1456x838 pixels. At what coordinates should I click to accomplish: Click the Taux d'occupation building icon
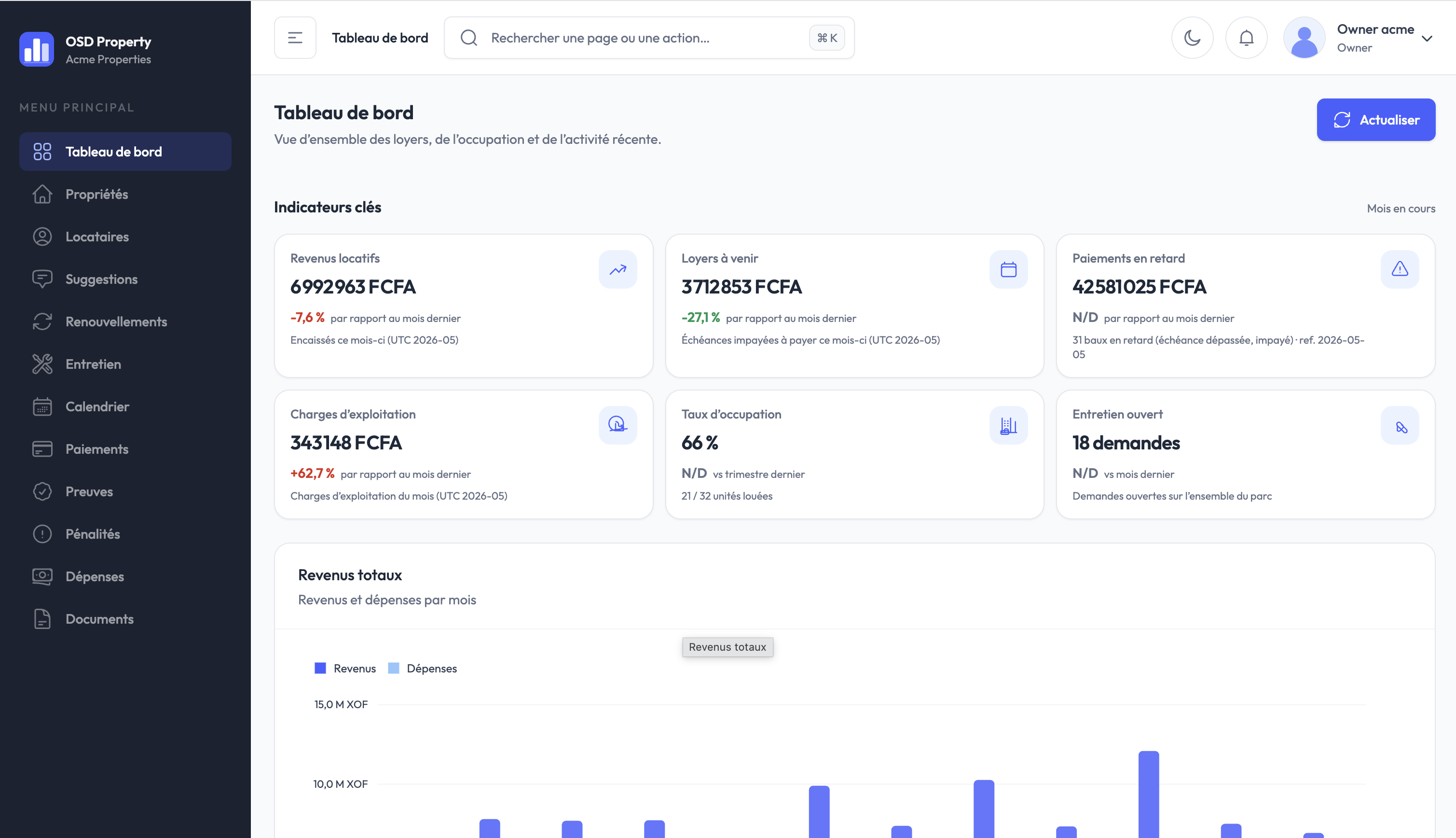coord(1008,425)
